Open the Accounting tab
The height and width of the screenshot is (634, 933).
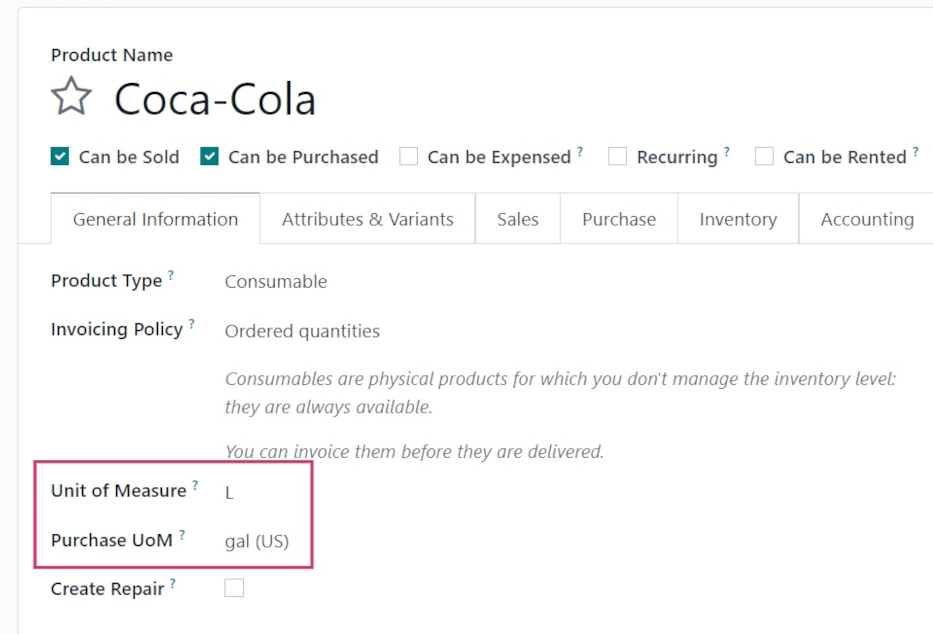(866, 218)
